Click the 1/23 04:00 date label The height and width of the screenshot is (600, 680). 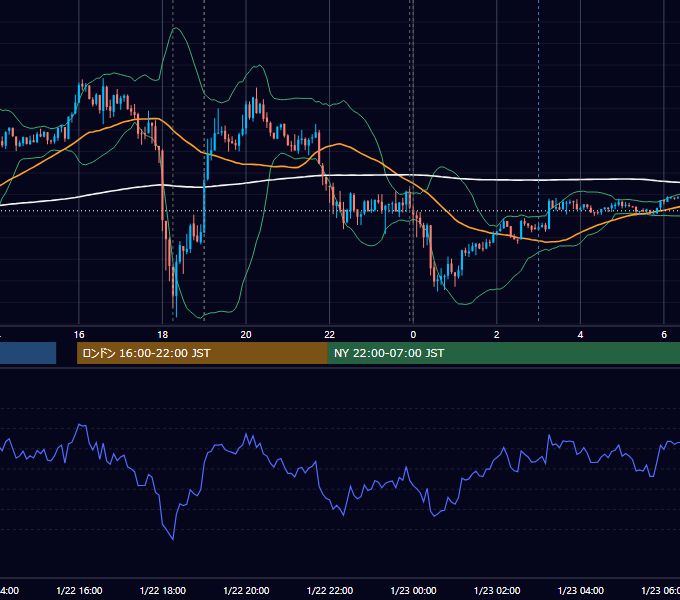(x=581, y=591)
